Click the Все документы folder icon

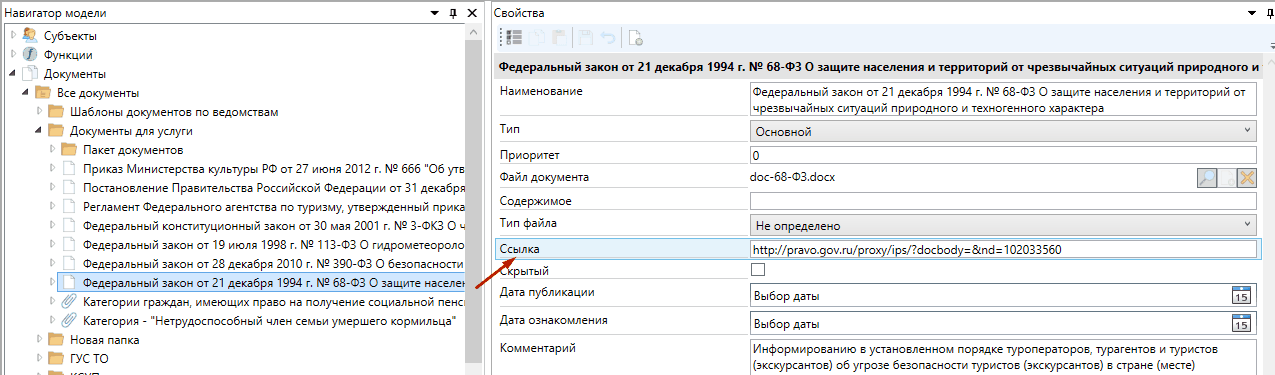coord(42,93)
